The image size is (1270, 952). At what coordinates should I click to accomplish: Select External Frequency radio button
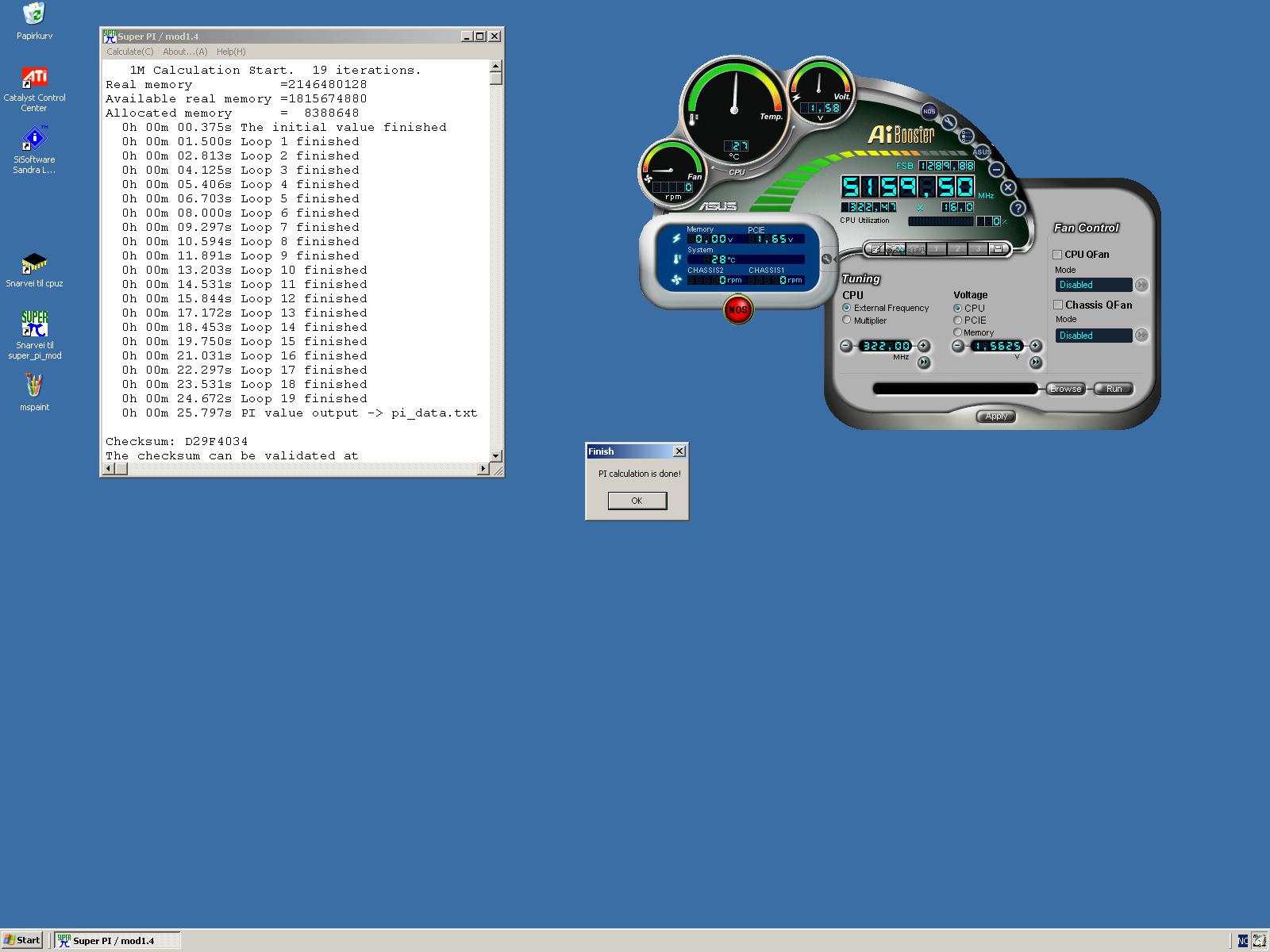847,308
